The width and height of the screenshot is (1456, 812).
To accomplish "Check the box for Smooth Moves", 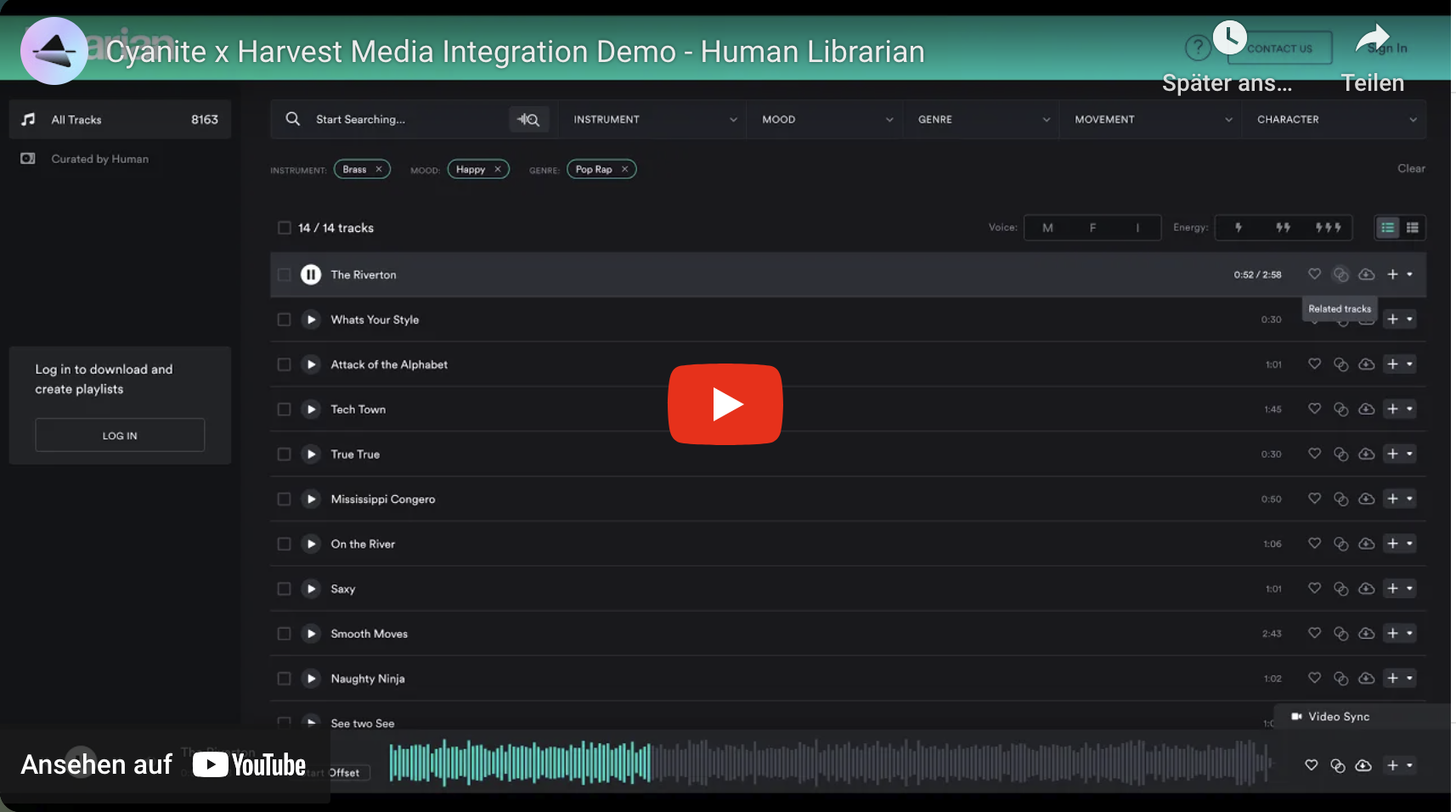I will tap(284, 634).
